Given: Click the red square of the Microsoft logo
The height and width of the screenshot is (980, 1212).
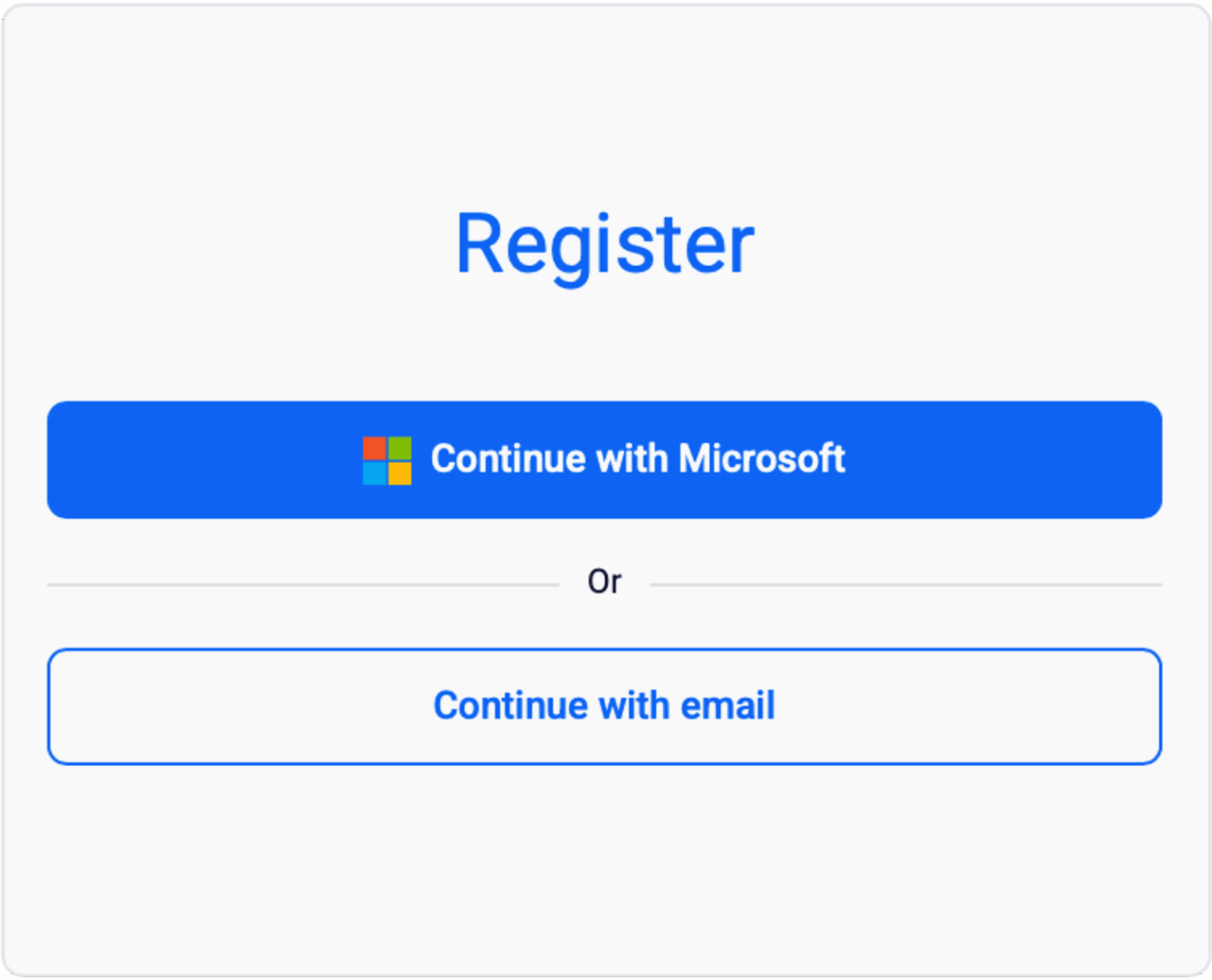Looking at the screenshot, I should pyautogui.click(x=375, y=448).
